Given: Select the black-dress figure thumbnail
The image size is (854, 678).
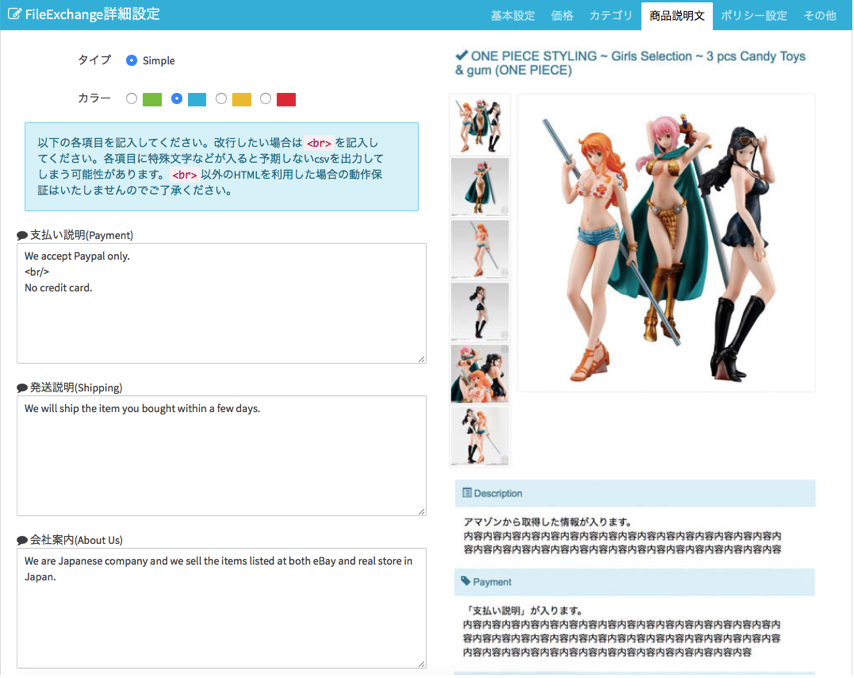Looking at the screenshot, I should (x=480, y=311).
